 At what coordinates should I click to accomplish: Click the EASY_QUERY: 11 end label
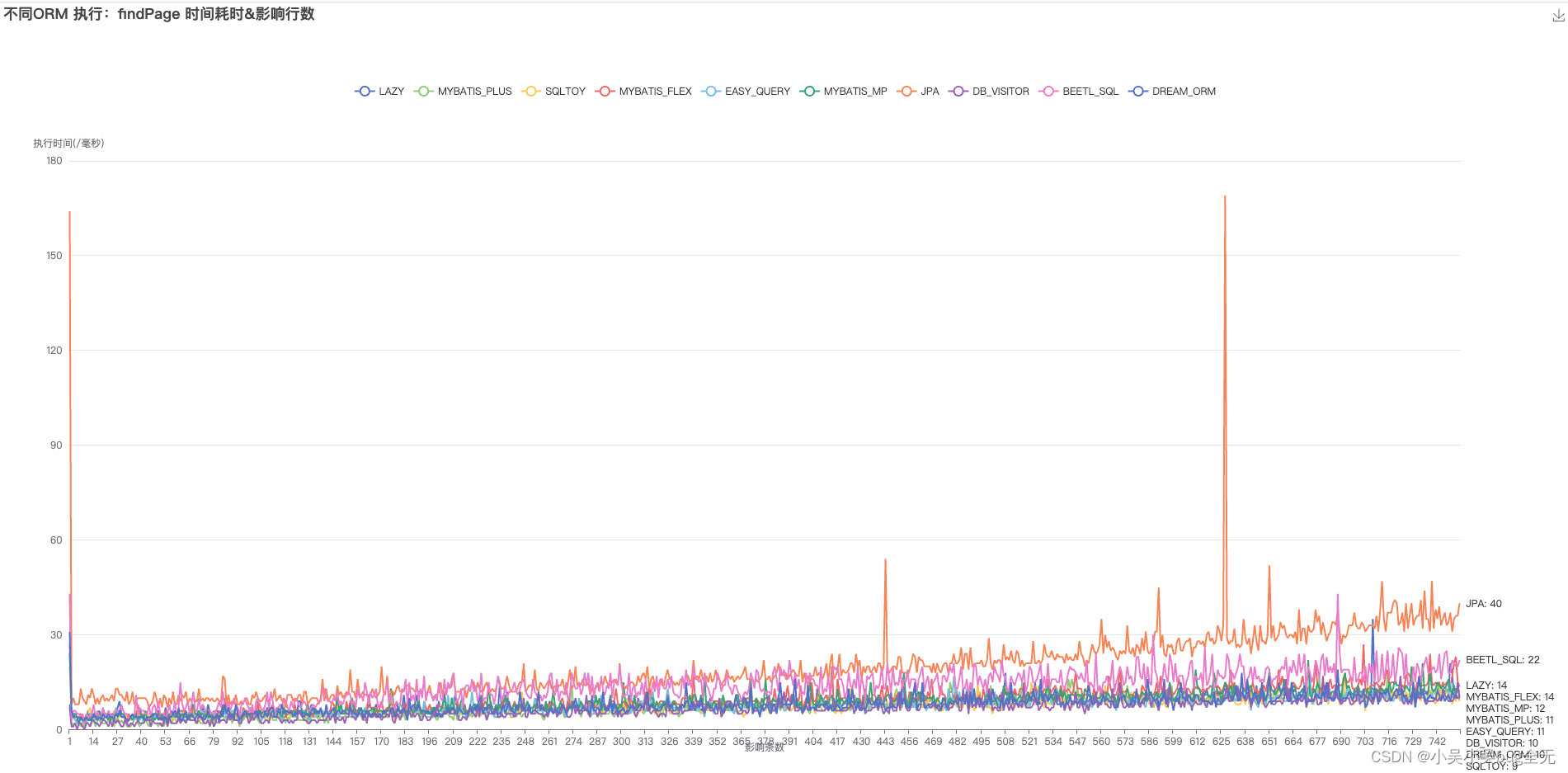(x=1505, y=732)
